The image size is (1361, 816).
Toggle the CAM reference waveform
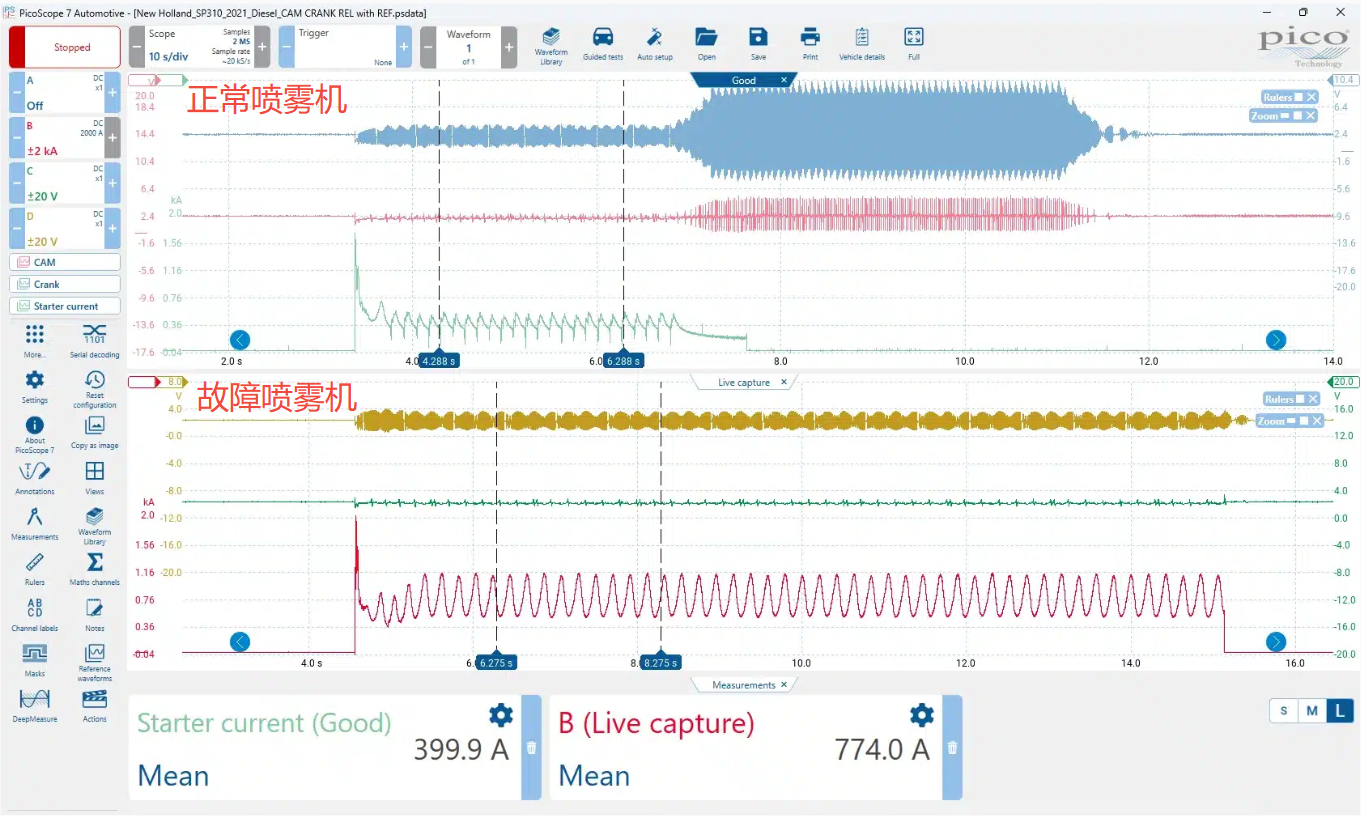[65, 262]
